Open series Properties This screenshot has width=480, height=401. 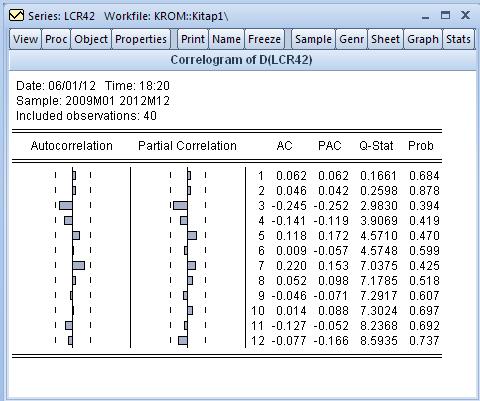(141, 39)
